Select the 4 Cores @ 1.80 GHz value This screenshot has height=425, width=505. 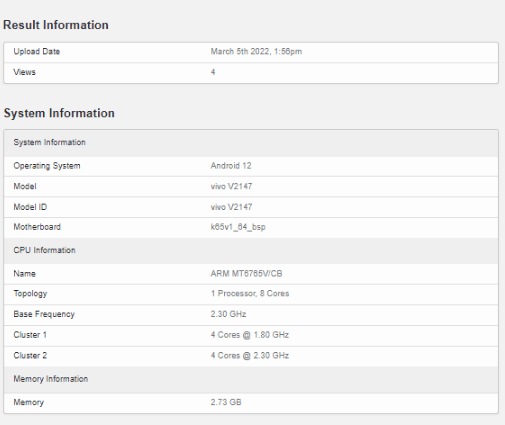(249, 335)
